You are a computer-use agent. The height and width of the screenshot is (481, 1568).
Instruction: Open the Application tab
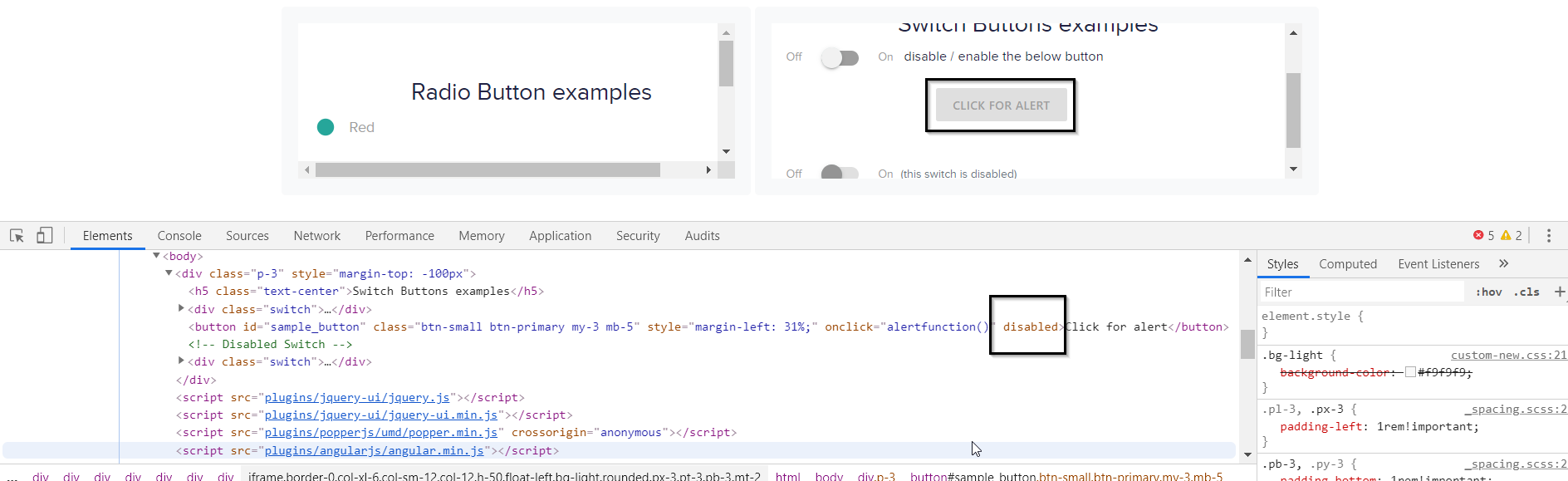561,236
